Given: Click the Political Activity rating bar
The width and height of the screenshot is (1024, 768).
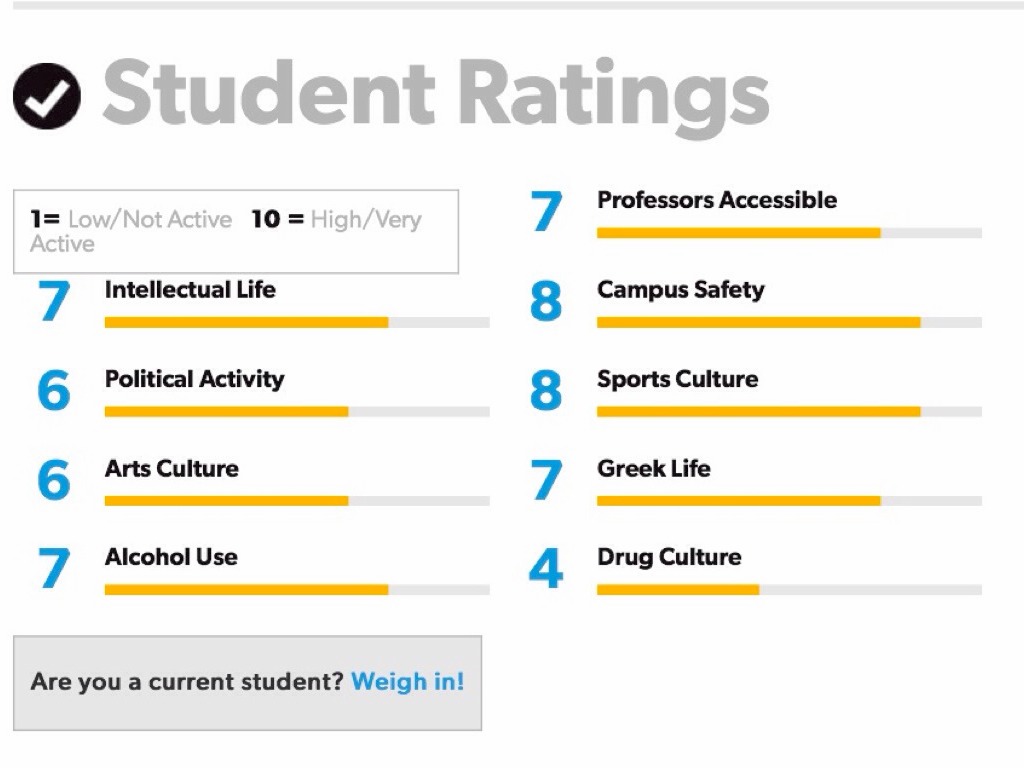Looking at the screenshot, I should pyautogui.click(x=297, y=412).
